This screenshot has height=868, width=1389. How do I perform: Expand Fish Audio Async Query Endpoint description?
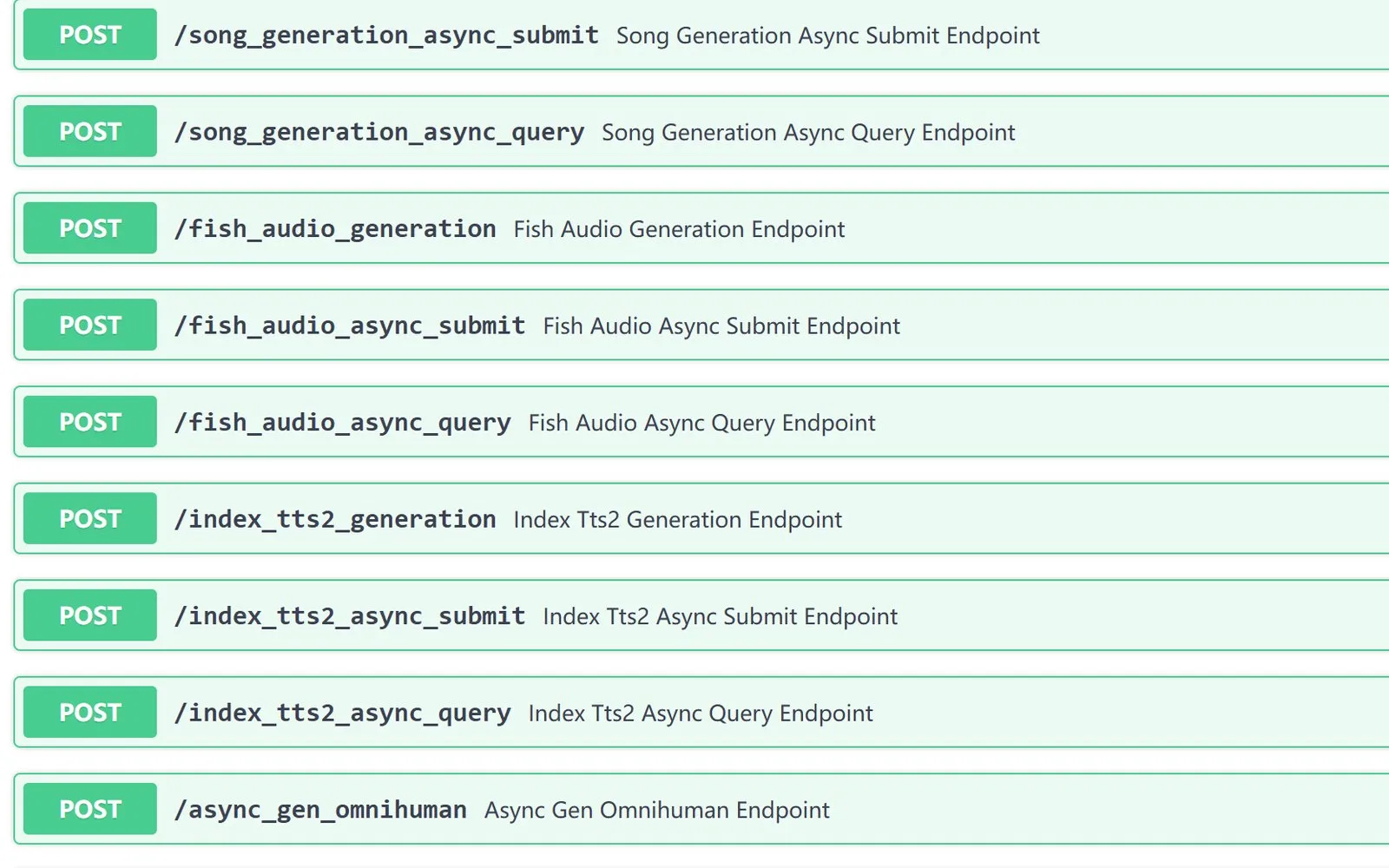point(701,423)
